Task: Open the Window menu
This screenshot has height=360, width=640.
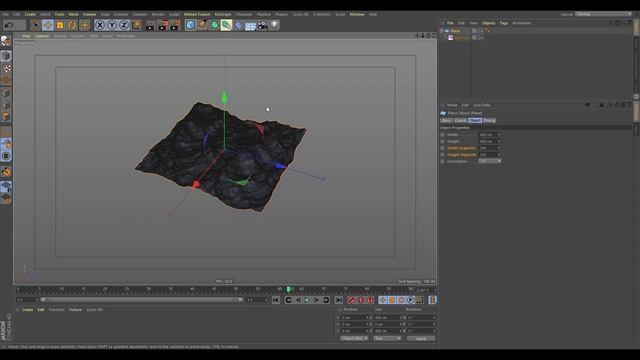Action: coord(357,14)
